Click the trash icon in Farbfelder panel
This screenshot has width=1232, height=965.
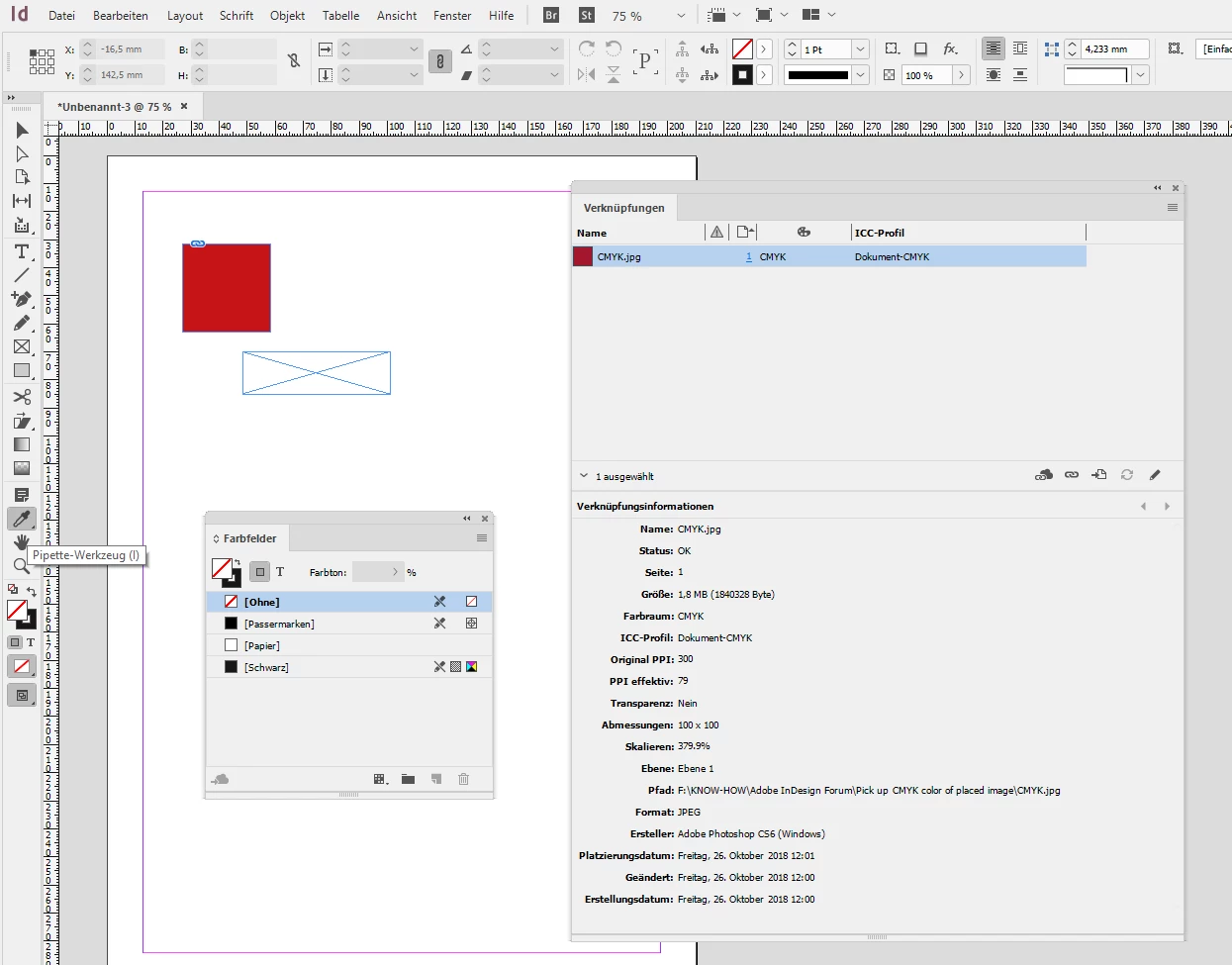click(463, 779)
